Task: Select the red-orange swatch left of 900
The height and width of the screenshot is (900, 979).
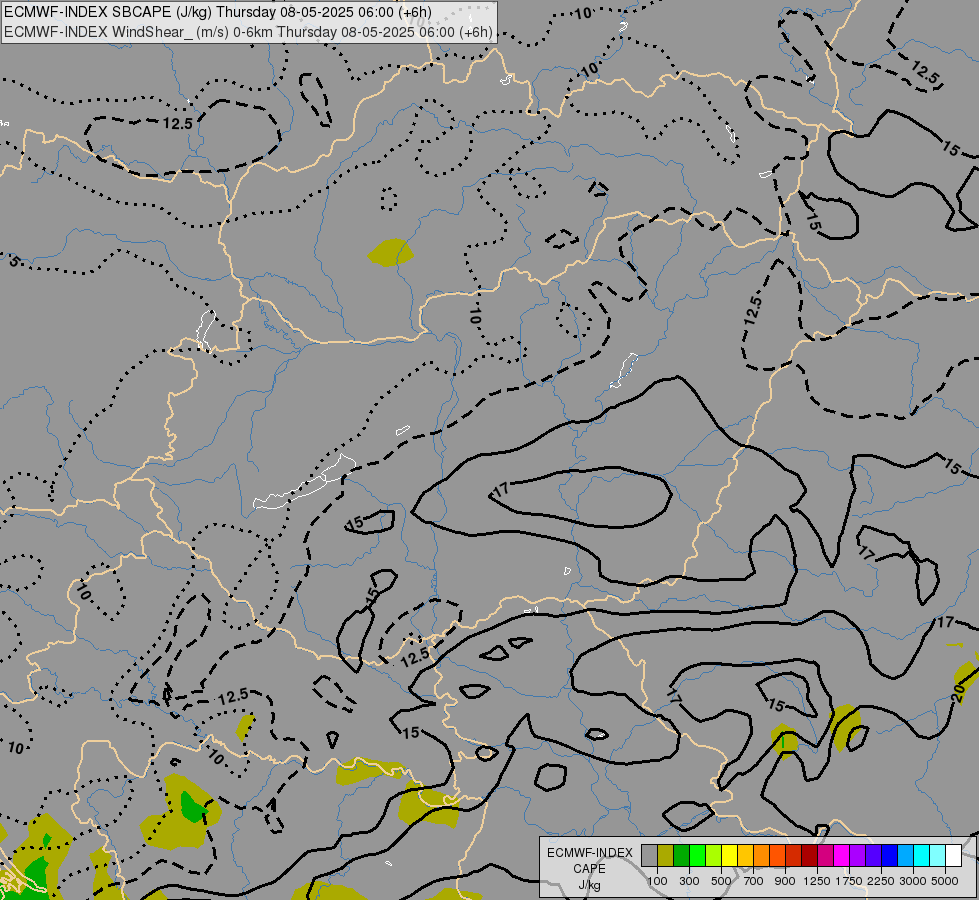Action: (778, 855)
